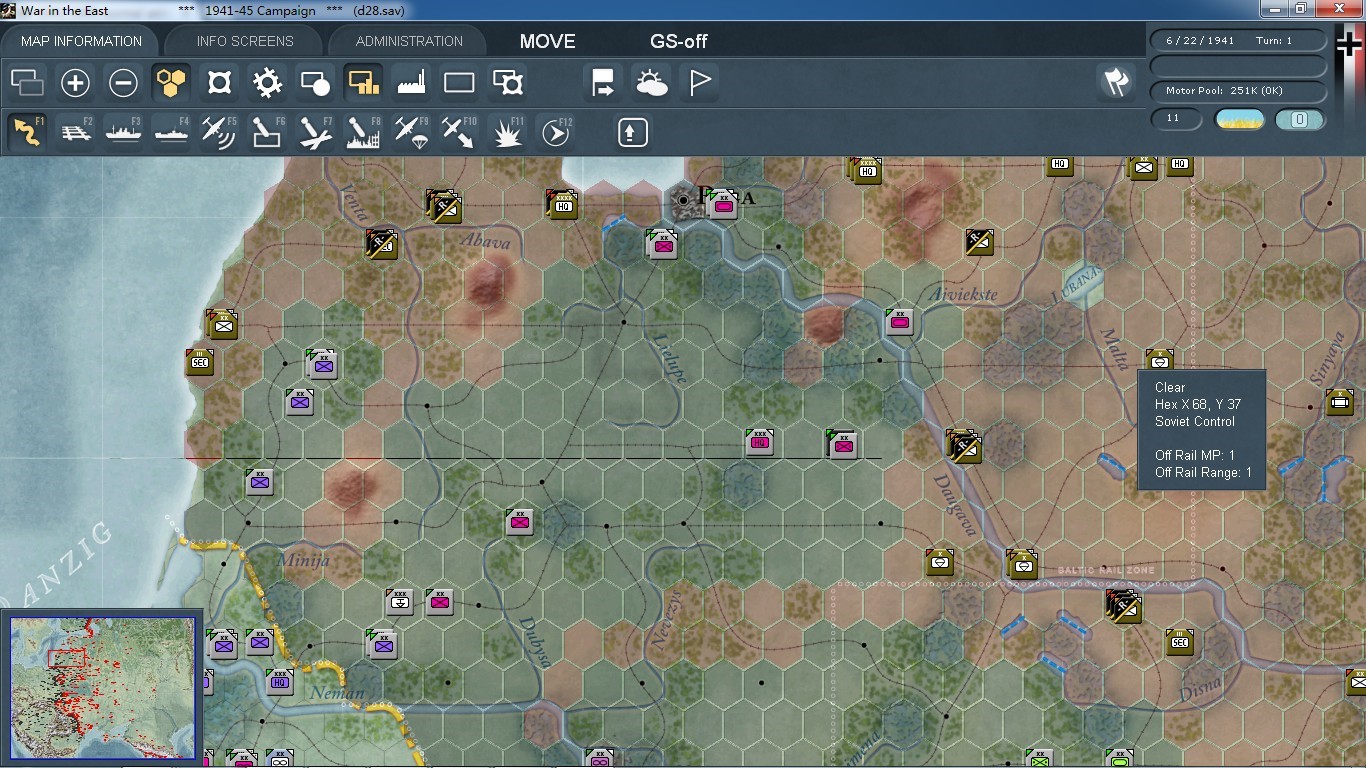Screen dimensions: 1366x768
Task: Click the sky and wheat field indicator
Action: pos(1239,120)
